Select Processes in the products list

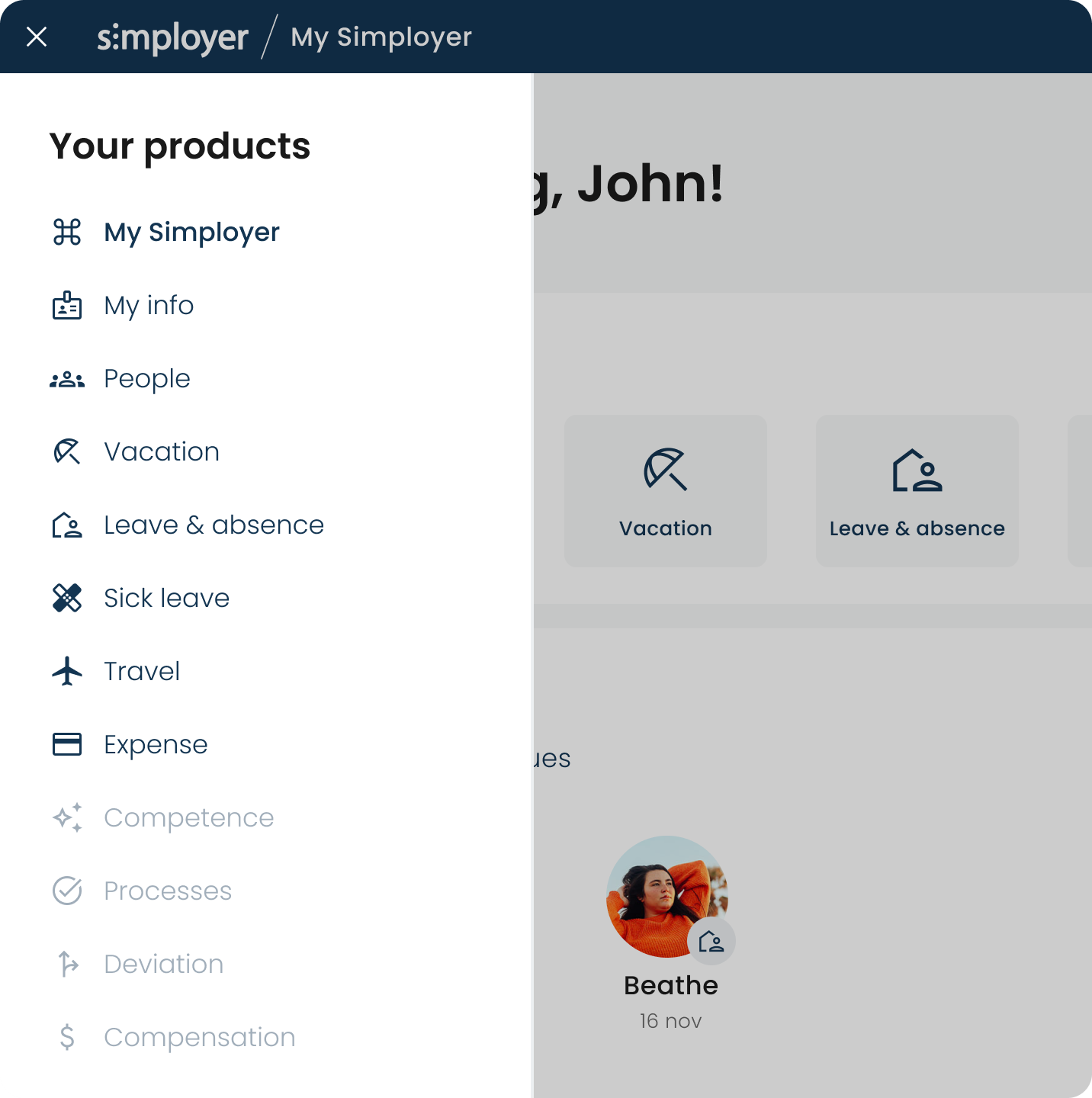click(168, 891)
